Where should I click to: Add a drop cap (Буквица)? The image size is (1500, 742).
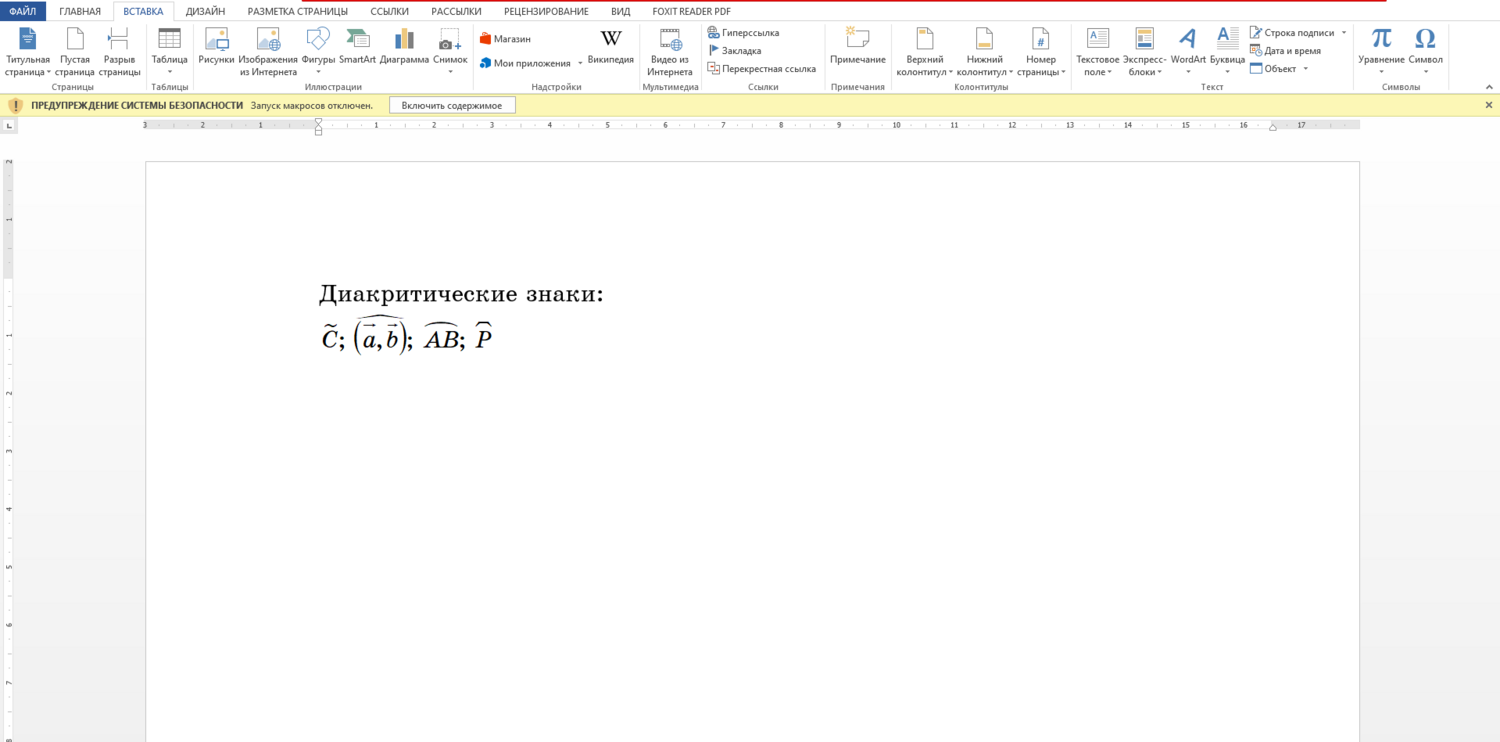1227,46
